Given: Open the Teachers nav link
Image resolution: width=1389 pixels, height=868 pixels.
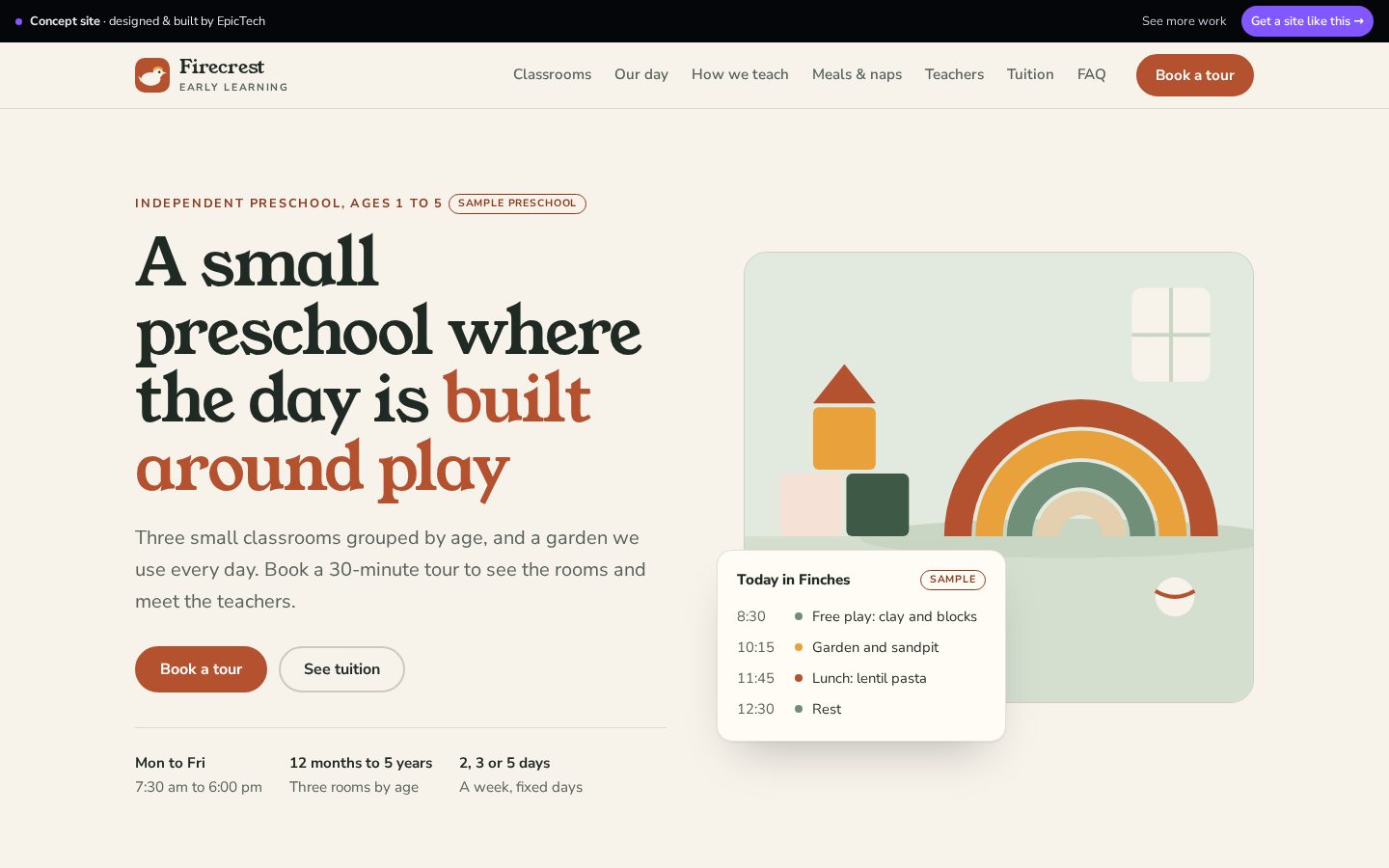Looking at the screenshot, I should pyautogui.click(x=954, y=74).
